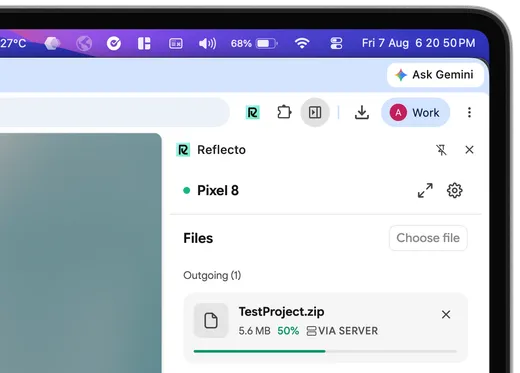The image size is (520, 373).
Task: Expand the Pixel 8 view fullscreen
Action: click(425, 190)
